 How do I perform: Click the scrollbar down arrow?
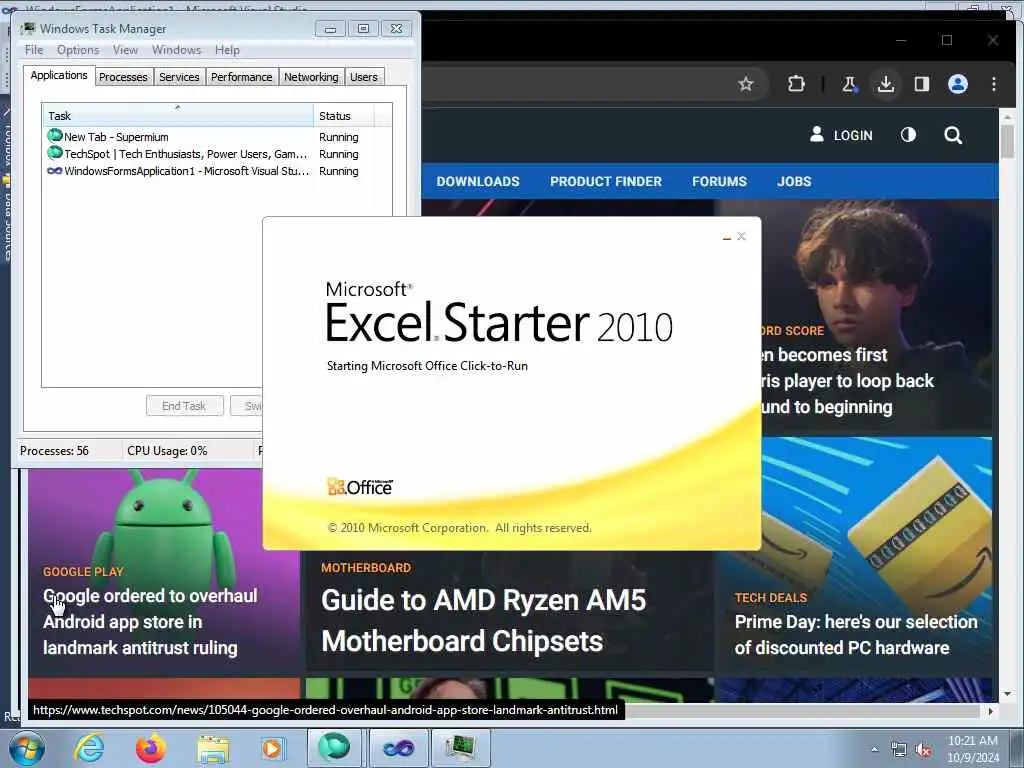tap(1007, 694)
